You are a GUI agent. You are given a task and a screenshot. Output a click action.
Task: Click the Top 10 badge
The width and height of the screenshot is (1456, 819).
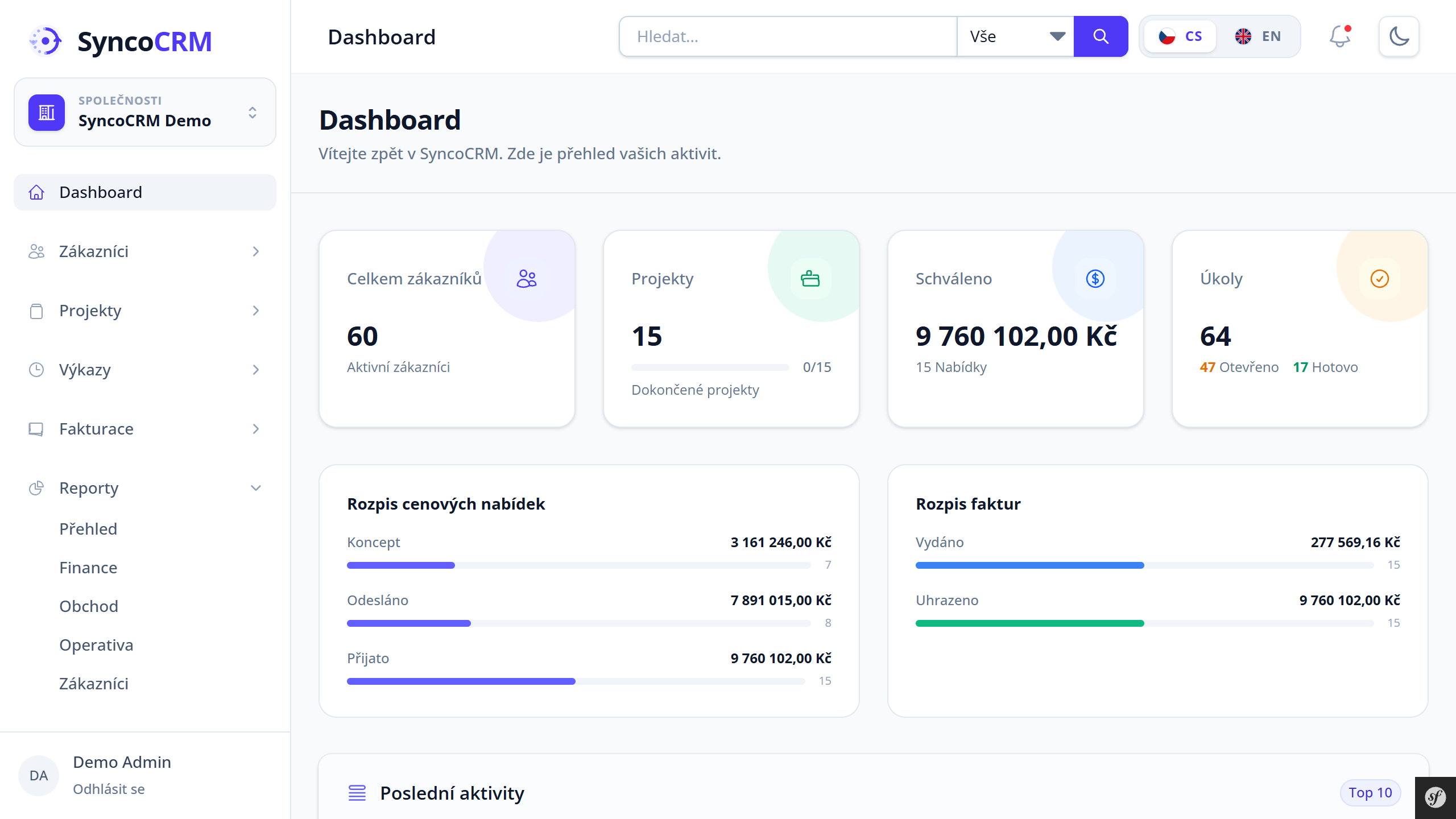tap(1370, 793)
